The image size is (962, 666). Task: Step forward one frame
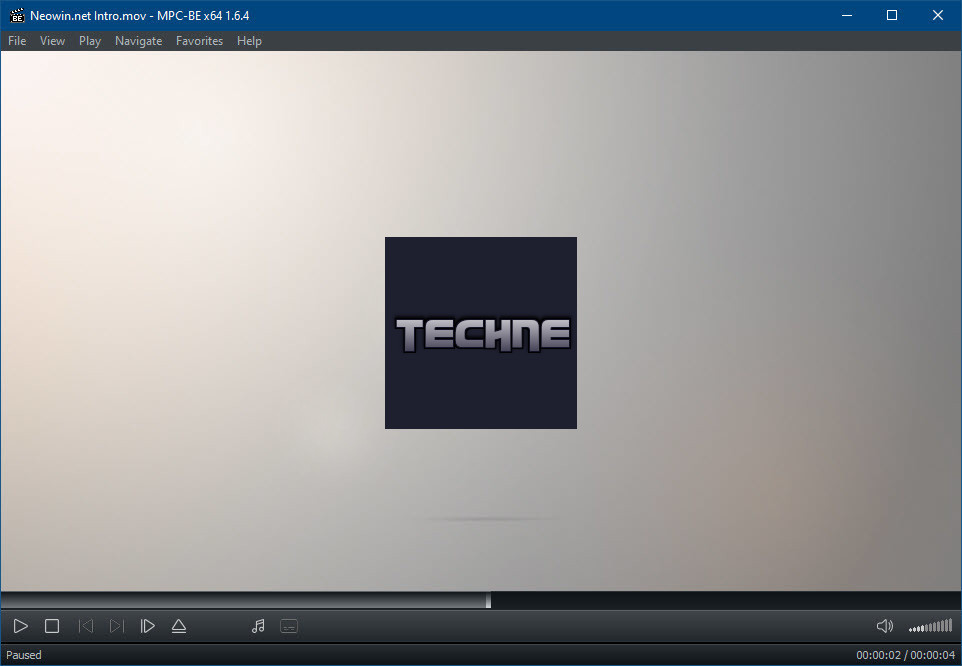pos(147,626)
